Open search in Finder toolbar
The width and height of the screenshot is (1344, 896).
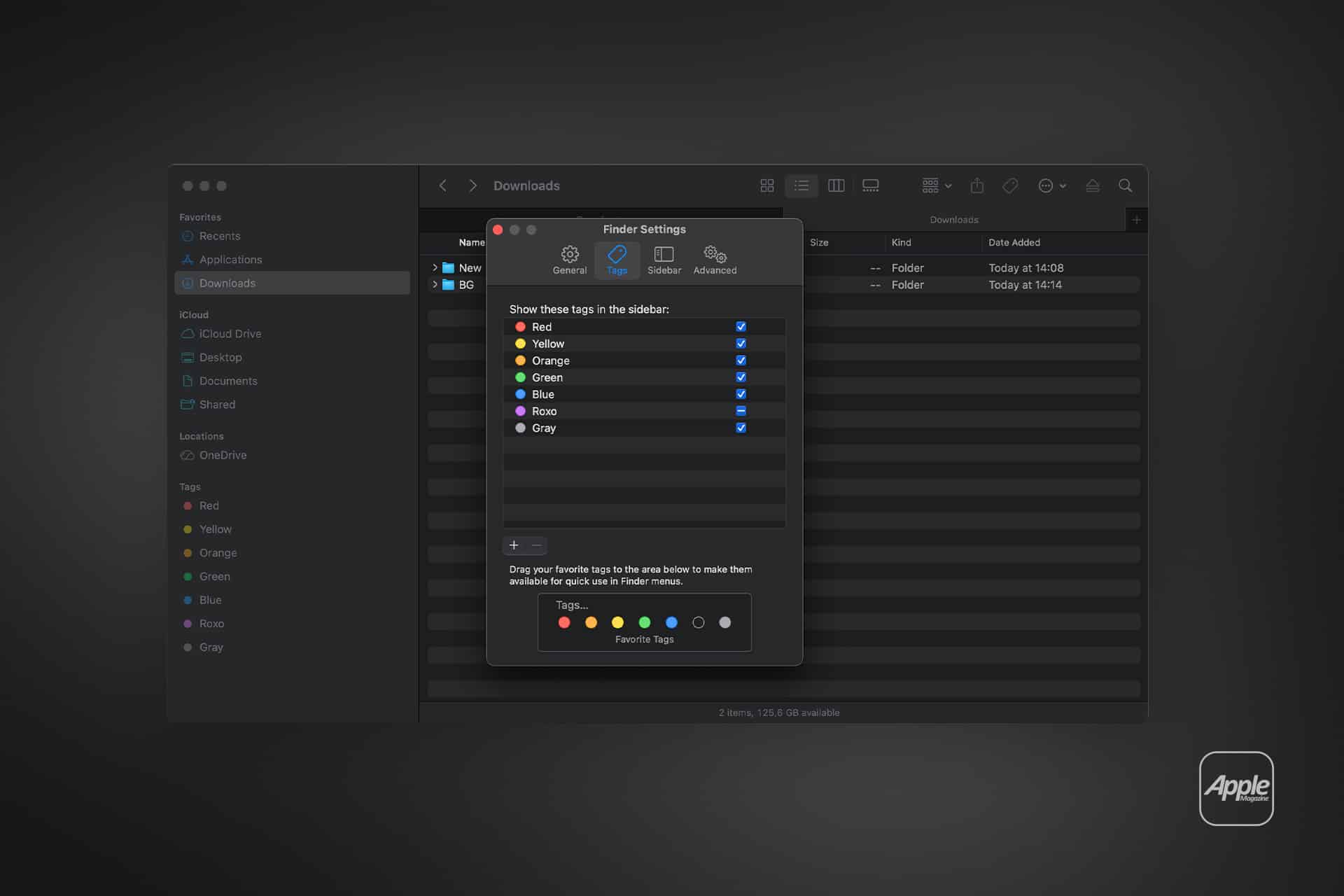tap(1125, 185)
